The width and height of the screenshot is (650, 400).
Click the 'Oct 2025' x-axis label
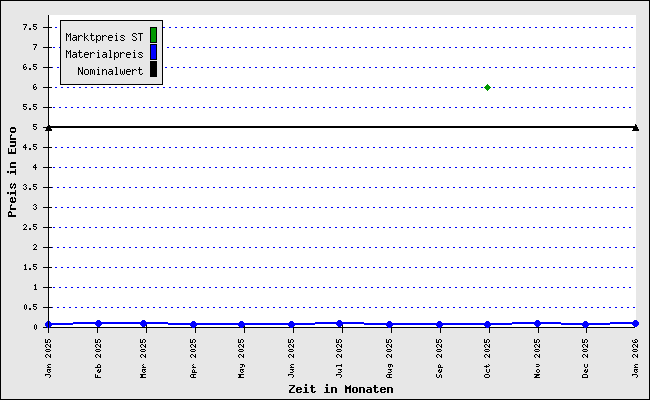488,357
